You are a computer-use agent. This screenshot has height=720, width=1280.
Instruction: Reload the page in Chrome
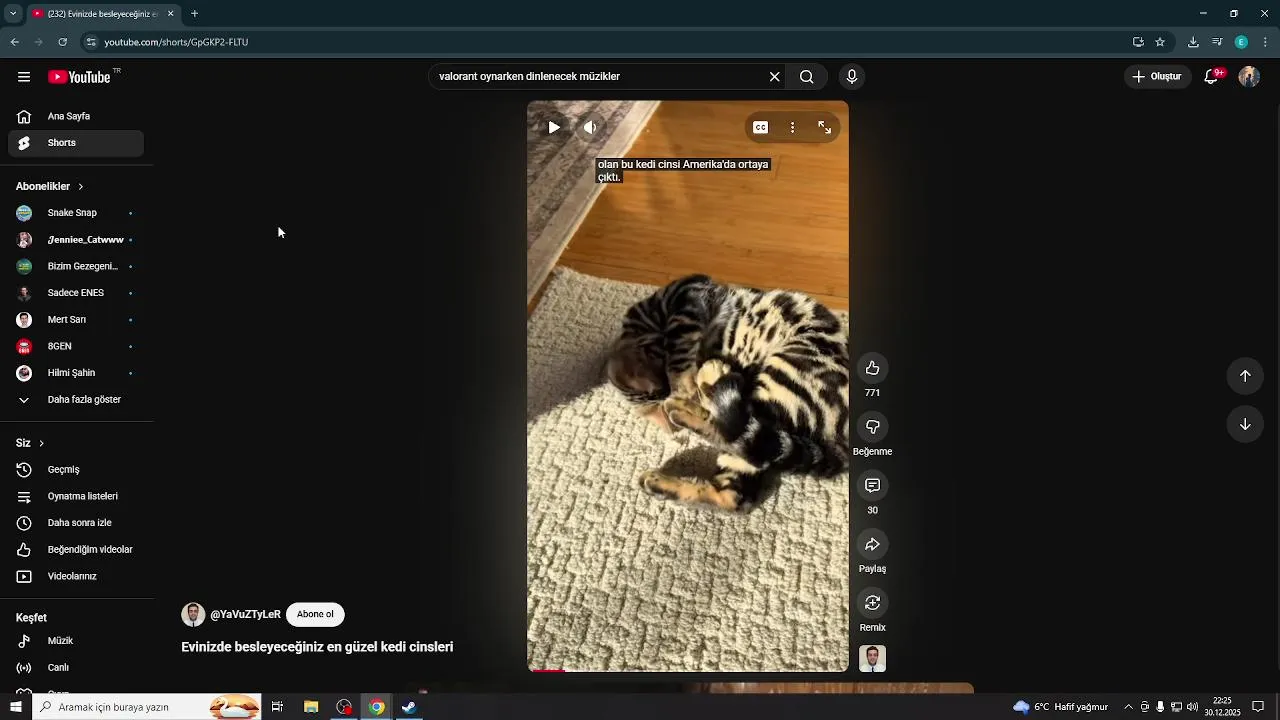[x=62, y=42]
